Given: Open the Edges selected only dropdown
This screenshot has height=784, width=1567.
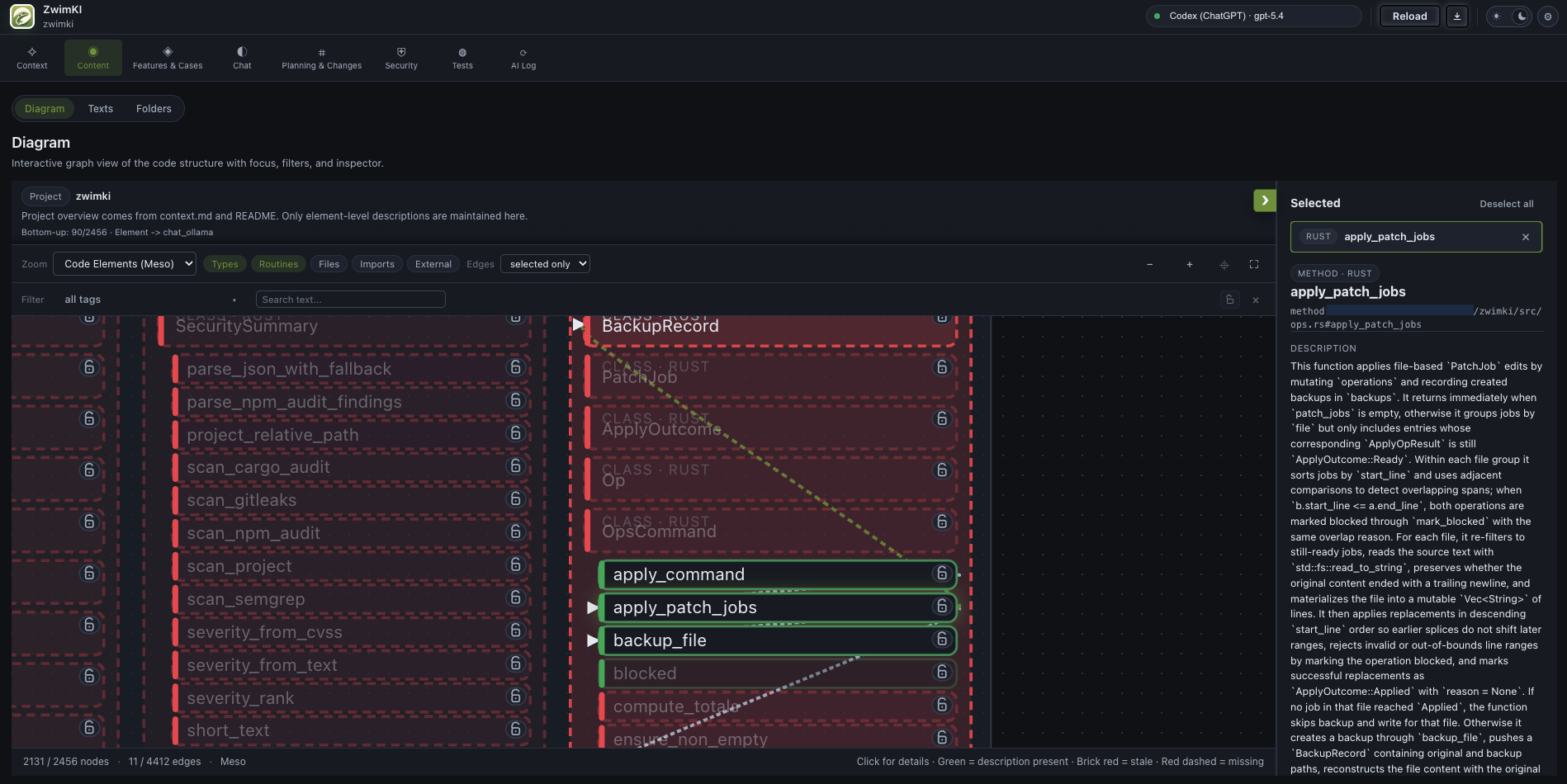Looking at the screenshot, I should (545, 264).
